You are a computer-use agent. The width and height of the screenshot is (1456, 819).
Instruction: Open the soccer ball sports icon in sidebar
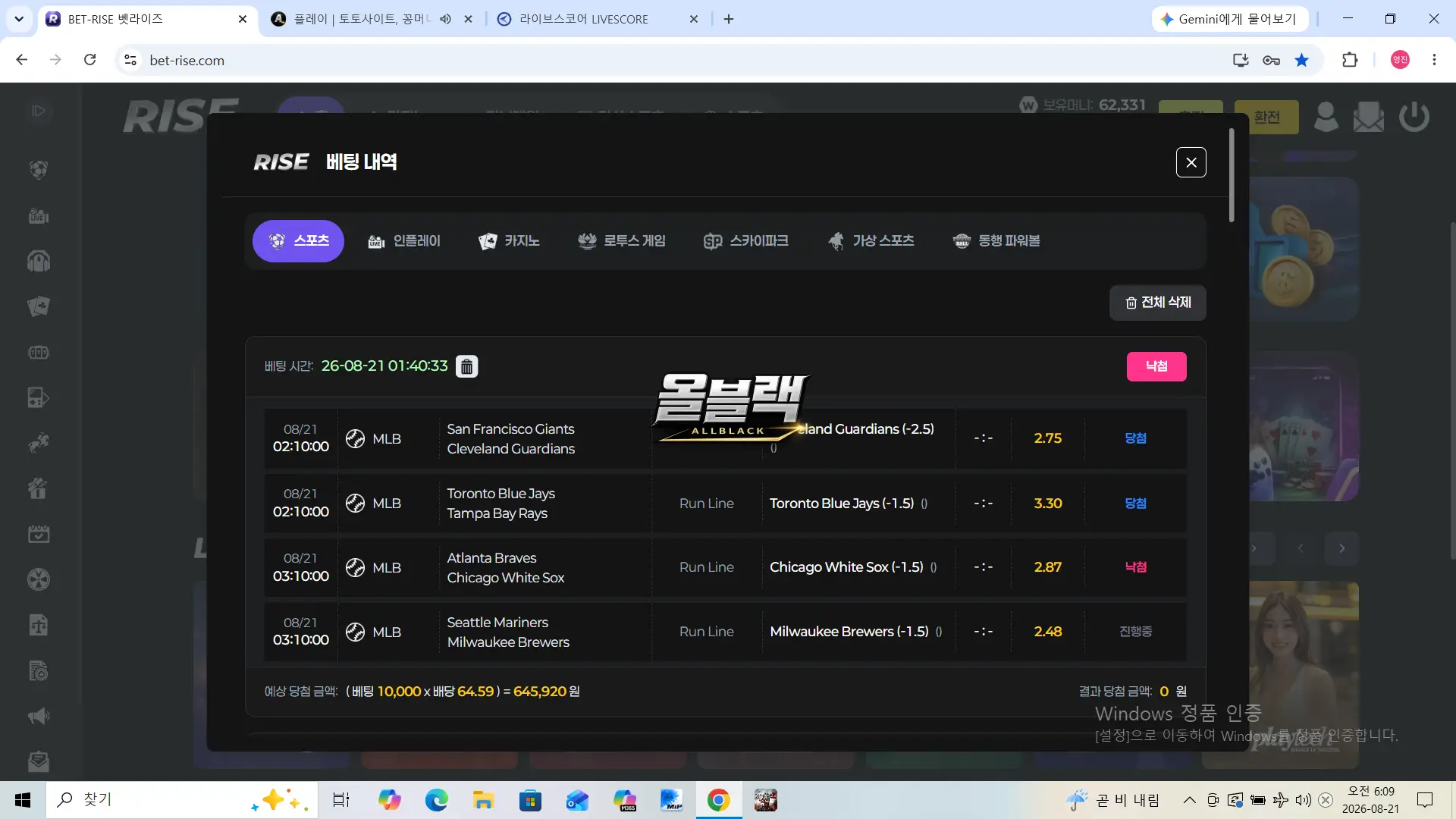point(39,169)
